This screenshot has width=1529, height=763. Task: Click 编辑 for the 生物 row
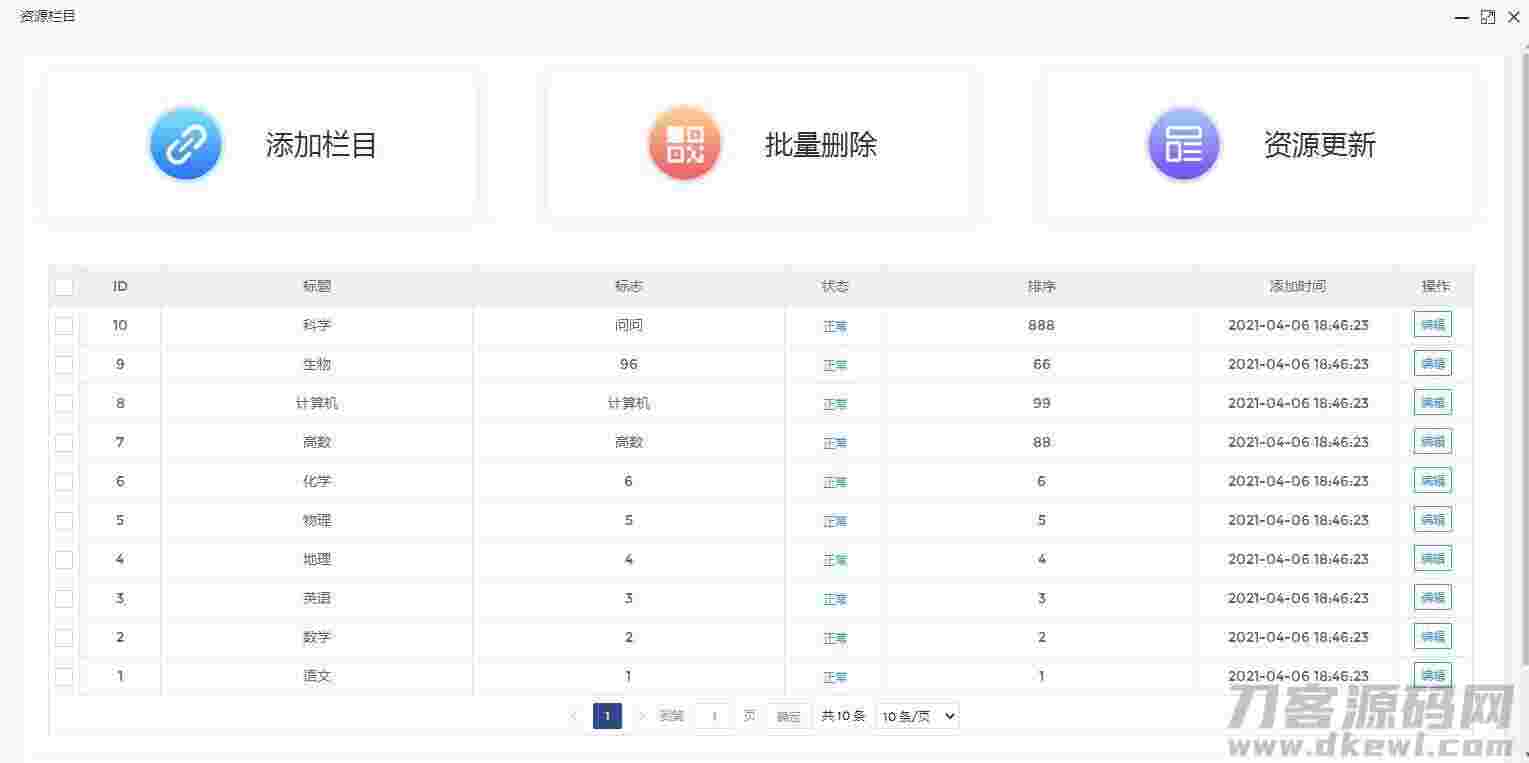tap(1433, 364)
